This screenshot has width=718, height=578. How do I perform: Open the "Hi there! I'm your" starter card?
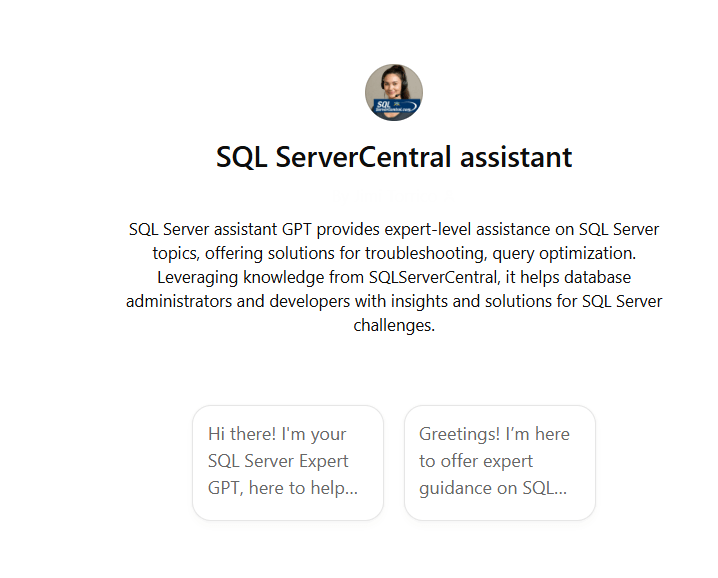point(288,463)
